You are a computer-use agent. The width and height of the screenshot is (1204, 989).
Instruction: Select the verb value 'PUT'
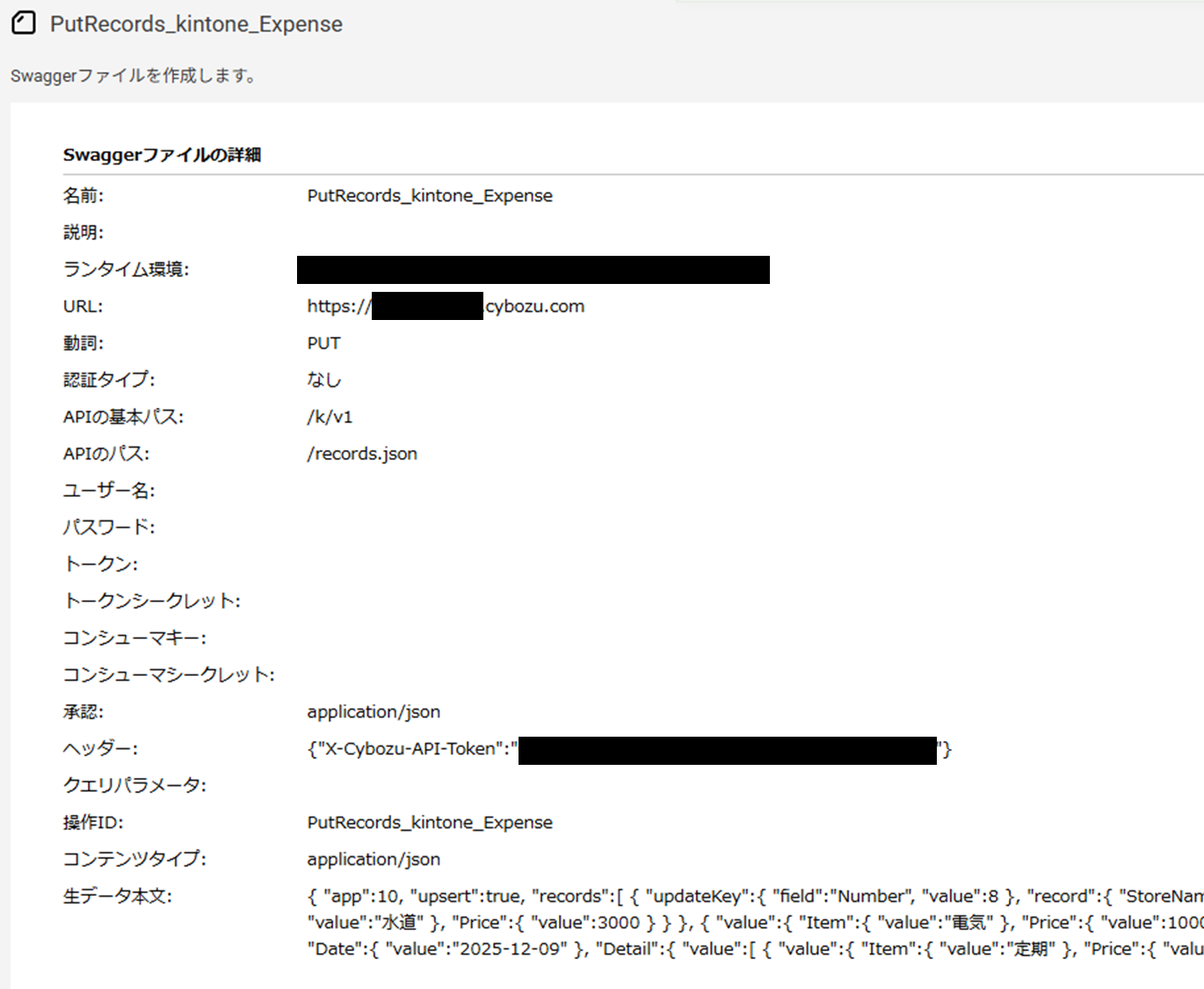tap(323, 343)
